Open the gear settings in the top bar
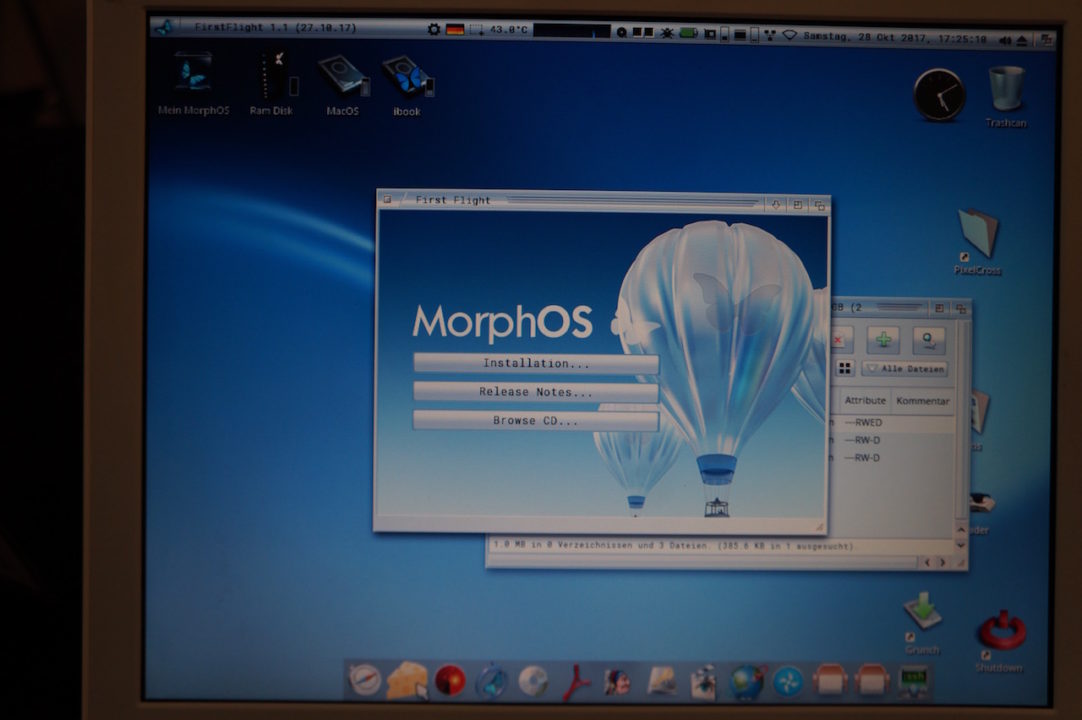The height and width of the screenshot is (720, 1082). pos(434,29)
